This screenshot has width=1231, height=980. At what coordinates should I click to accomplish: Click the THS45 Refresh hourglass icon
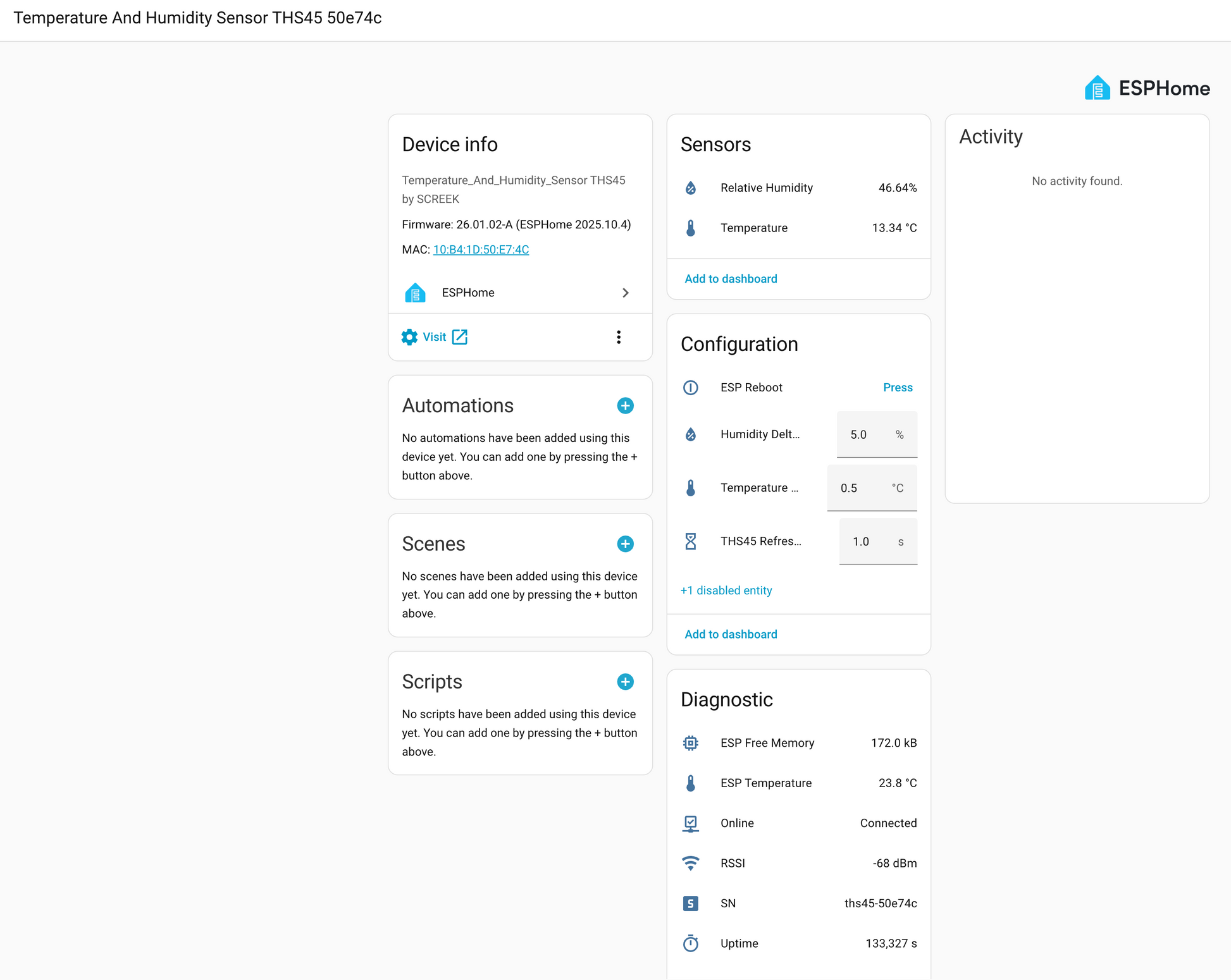(x=691, y=541)
